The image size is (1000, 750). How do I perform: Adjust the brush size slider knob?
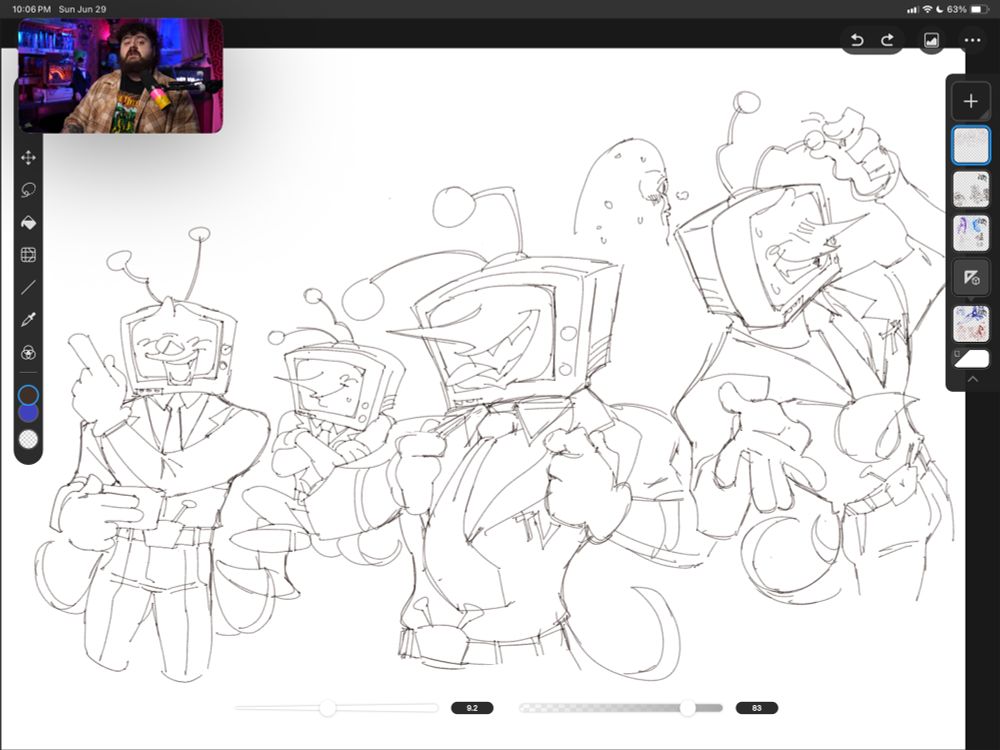point(328,708)
